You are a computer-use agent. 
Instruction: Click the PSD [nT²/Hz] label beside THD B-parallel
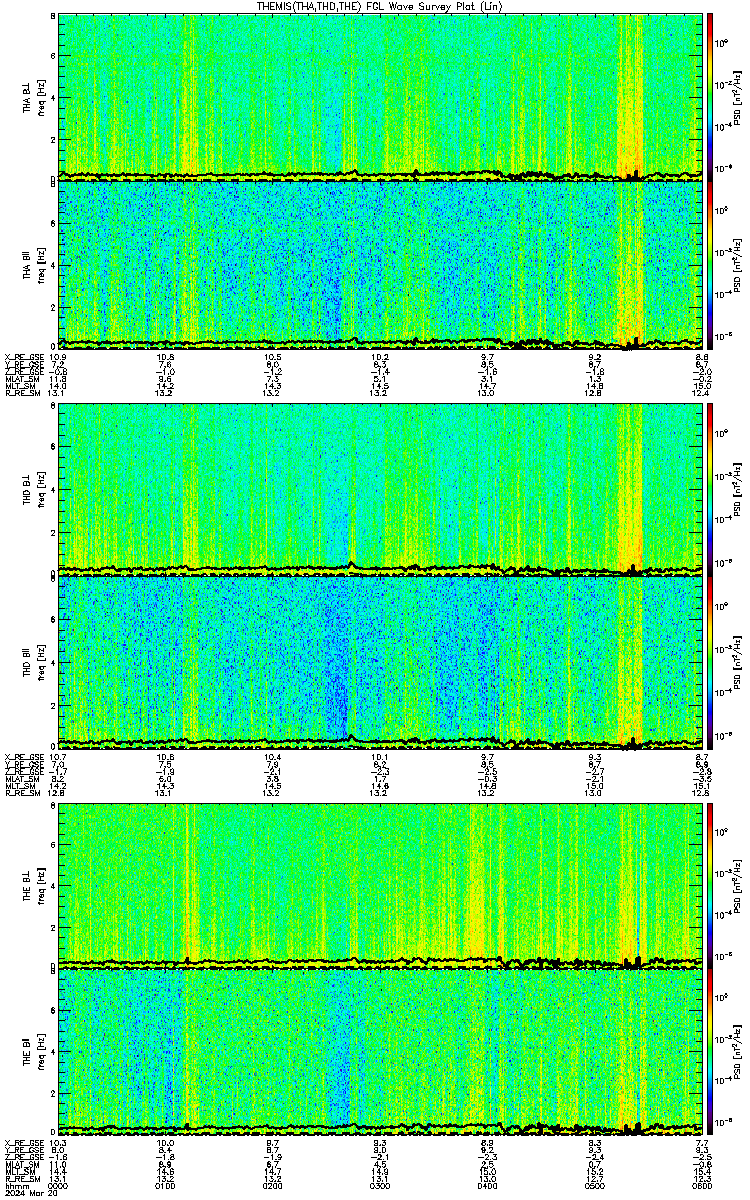pos(738,662)
